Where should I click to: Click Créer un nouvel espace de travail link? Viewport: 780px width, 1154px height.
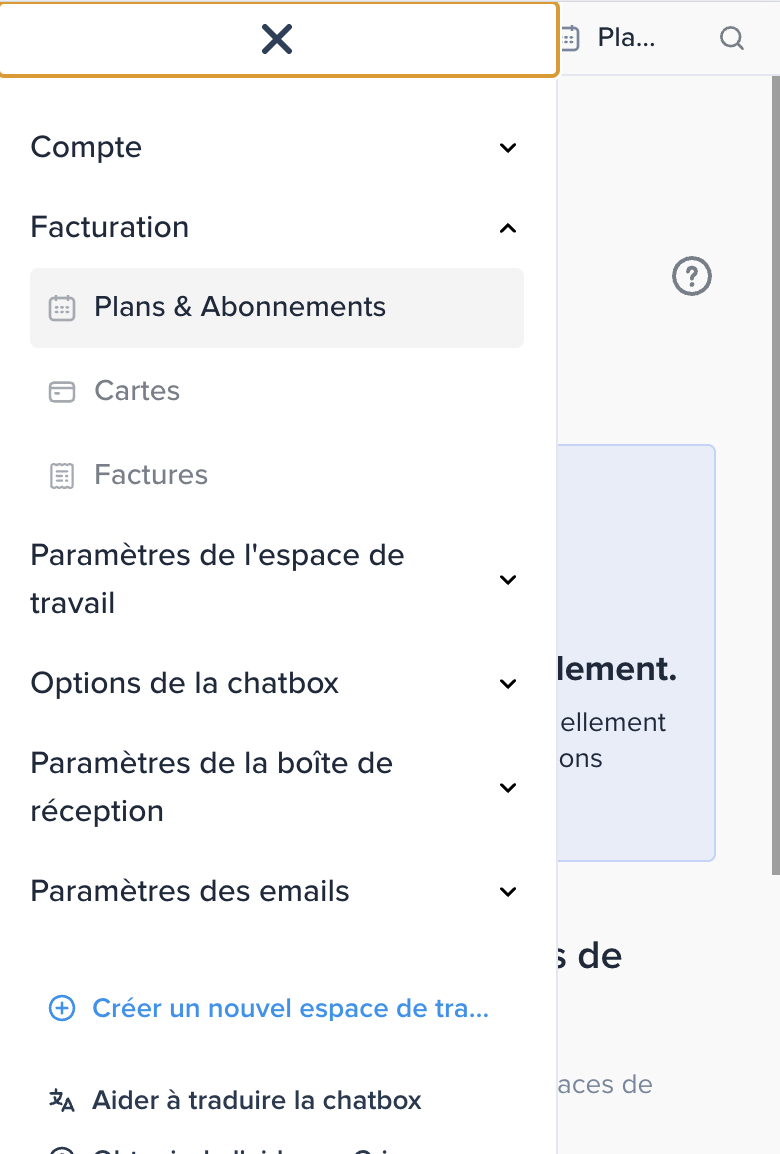[290, 1008]
